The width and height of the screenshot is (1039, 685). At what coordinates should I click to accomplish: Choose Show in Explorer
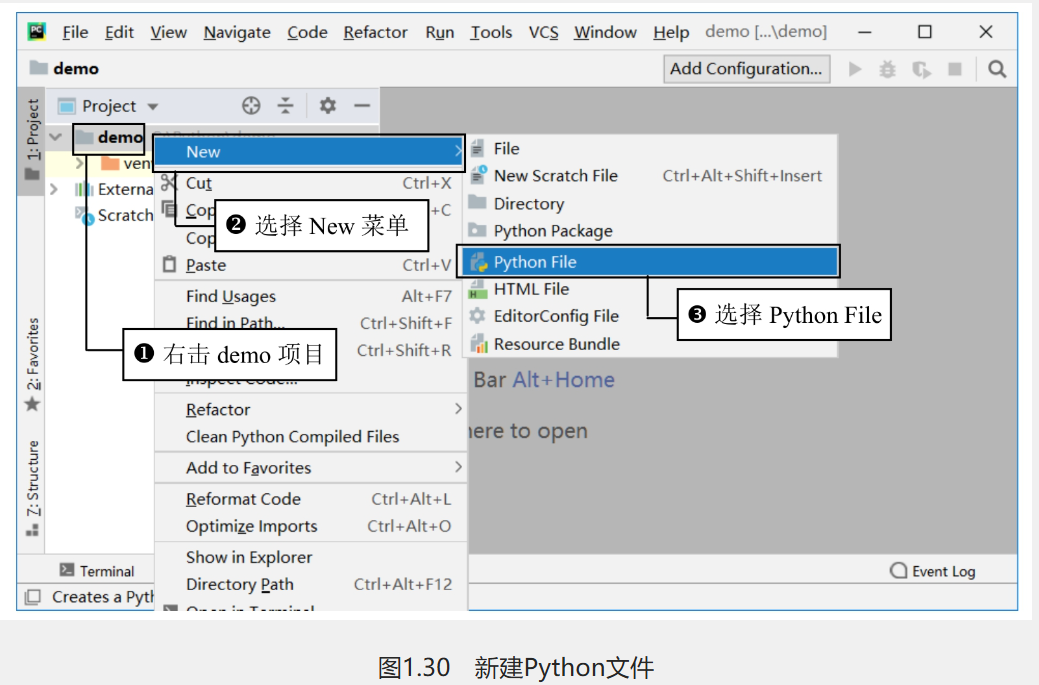pyautogui.click(x=310, y=557)
